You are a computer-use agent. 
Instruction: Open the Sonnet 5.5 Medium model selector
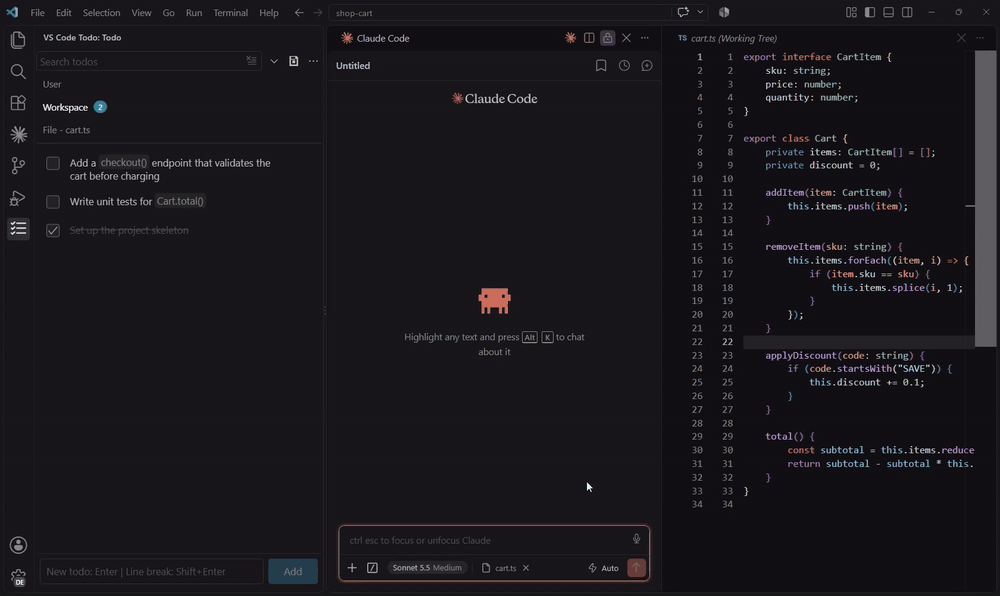[x=427, y=567]
